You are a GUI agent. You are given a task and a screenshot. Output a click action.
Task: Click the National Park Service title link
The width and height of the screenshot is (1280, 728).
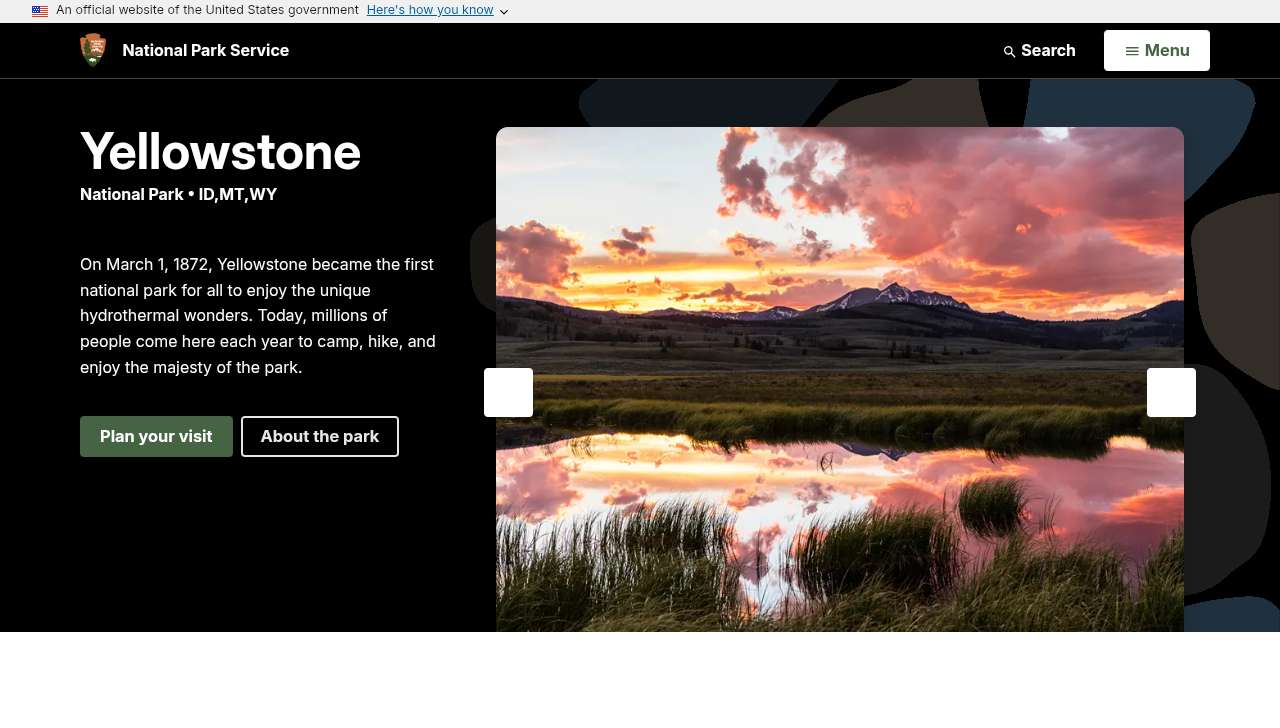tap(206, 50)
